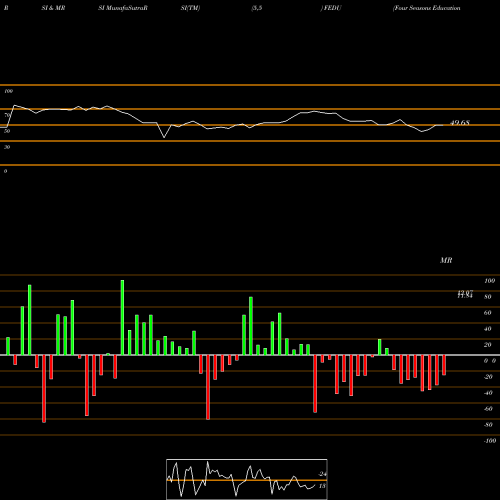The height and width of the screenshot is (500, 500).
Task: Click the -20 label on MR axis
Action: [488, 377]
